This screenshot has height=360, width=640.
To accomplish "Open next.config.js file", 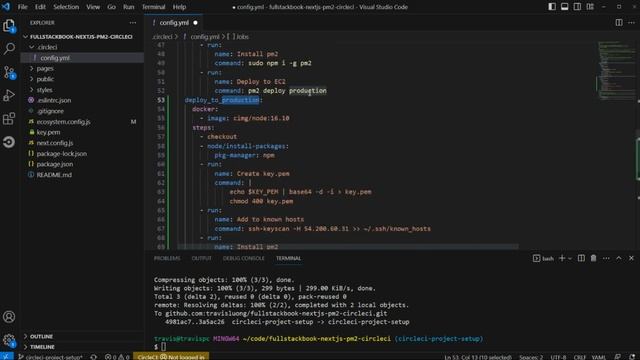I will click(x=55, y=143).
